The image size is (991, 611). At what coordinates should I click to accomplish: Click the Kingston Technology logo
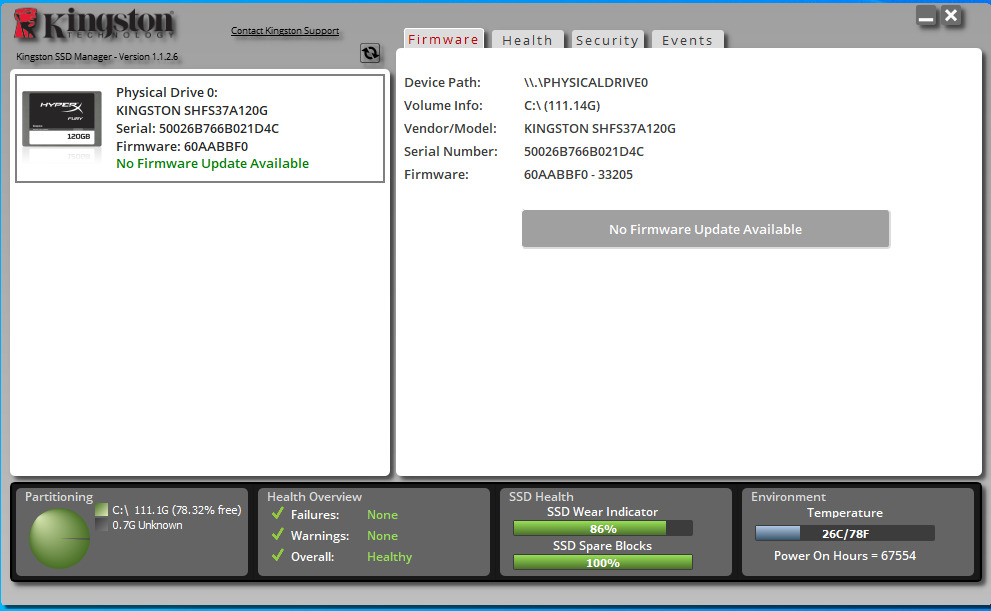pyautogui.click(x=94, y=23)
